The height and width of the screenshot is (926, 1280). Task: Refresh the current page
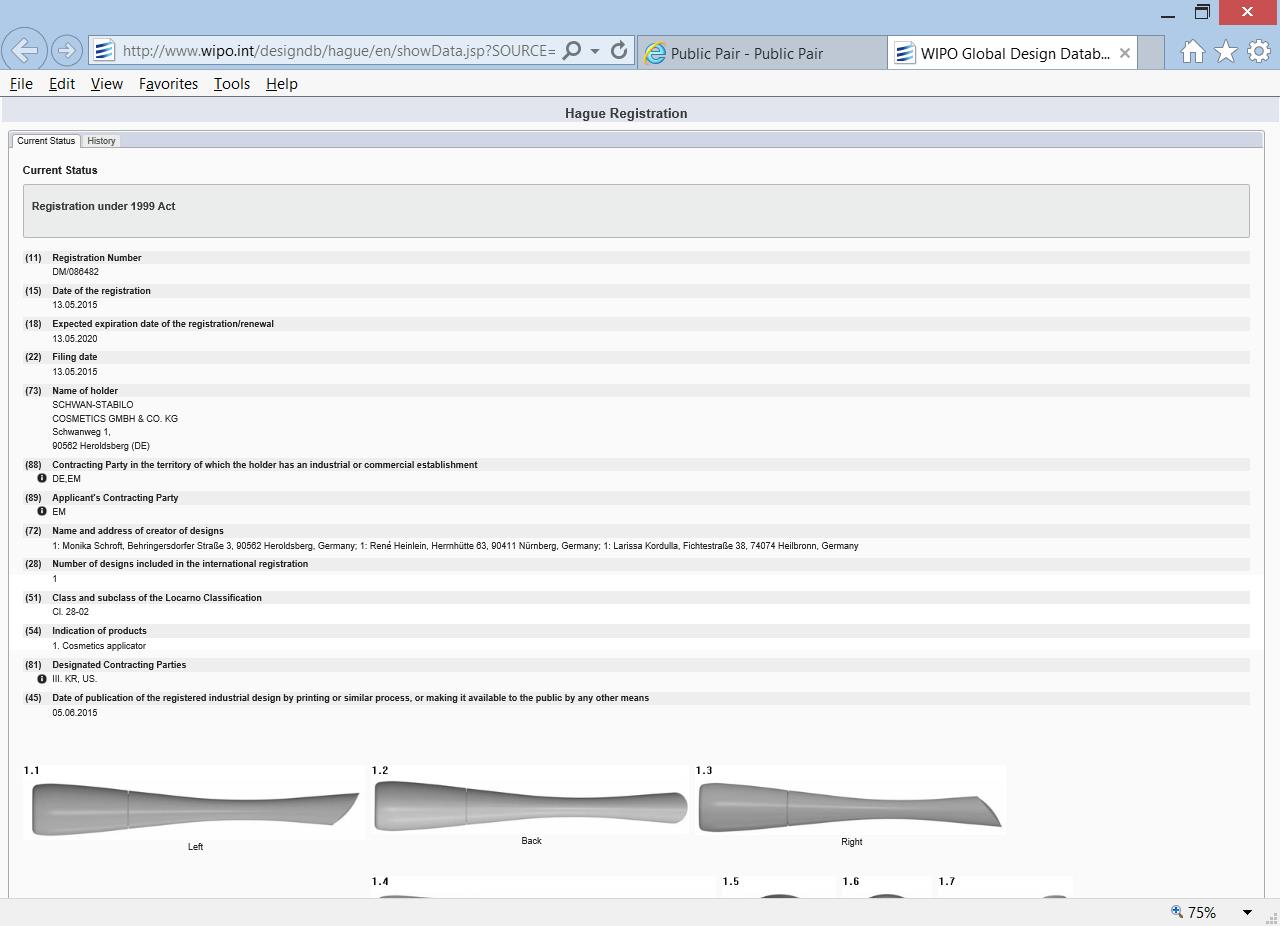coord(619,50)
